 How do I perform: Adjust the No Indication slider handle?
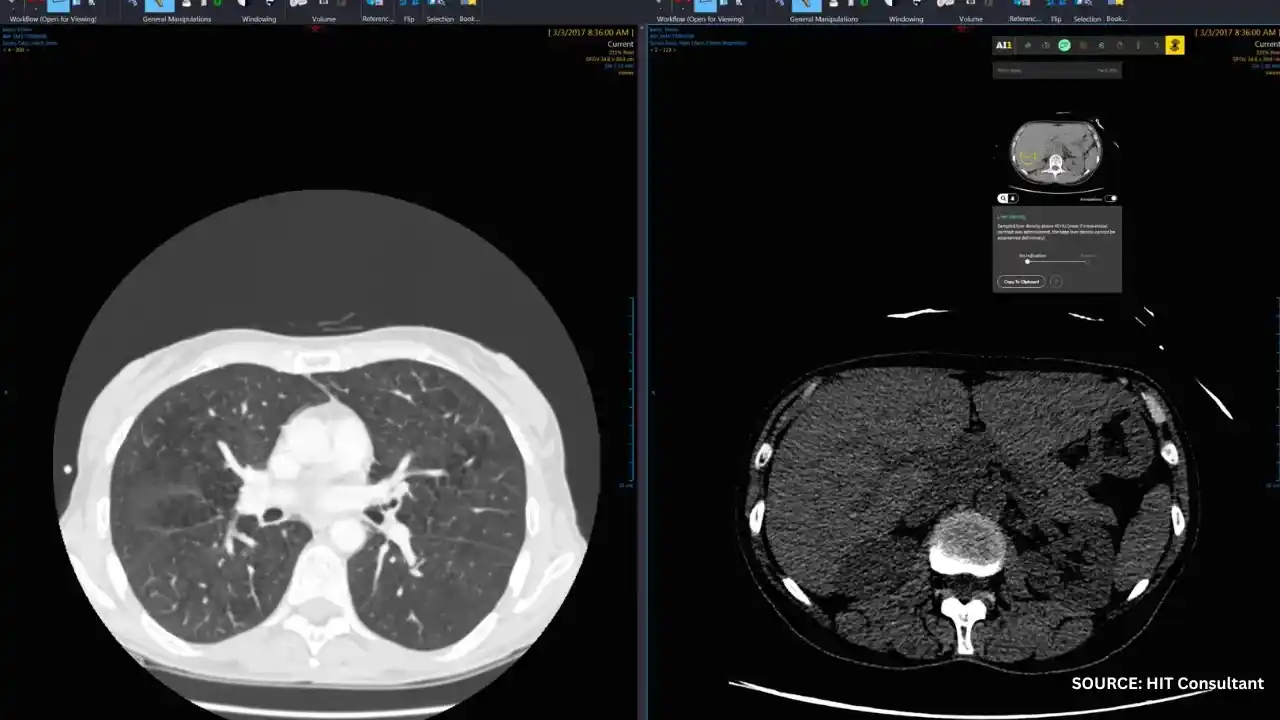click(1027, 262)
